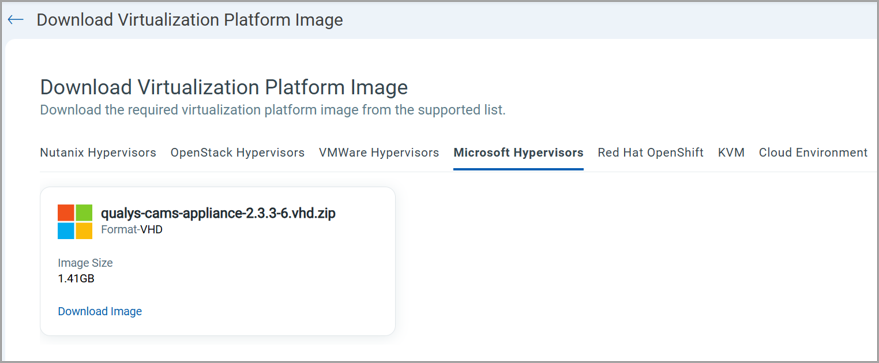Go back using the left arrow icon
This screenshot has height=363, width=879.
point(16,20)
